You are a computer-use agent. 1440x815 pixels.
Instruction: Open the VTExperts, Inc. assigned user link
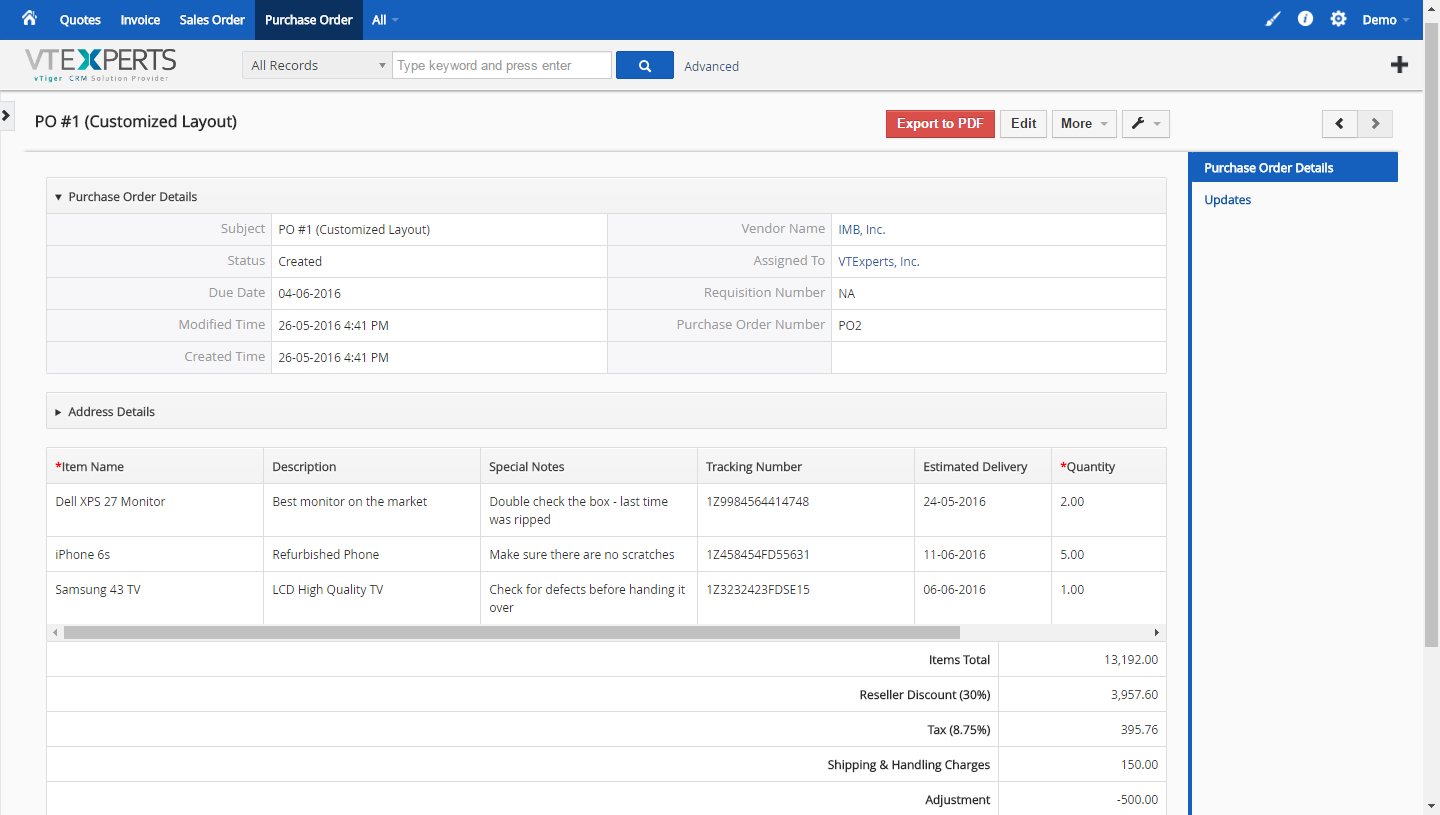[x=879, y=262]
